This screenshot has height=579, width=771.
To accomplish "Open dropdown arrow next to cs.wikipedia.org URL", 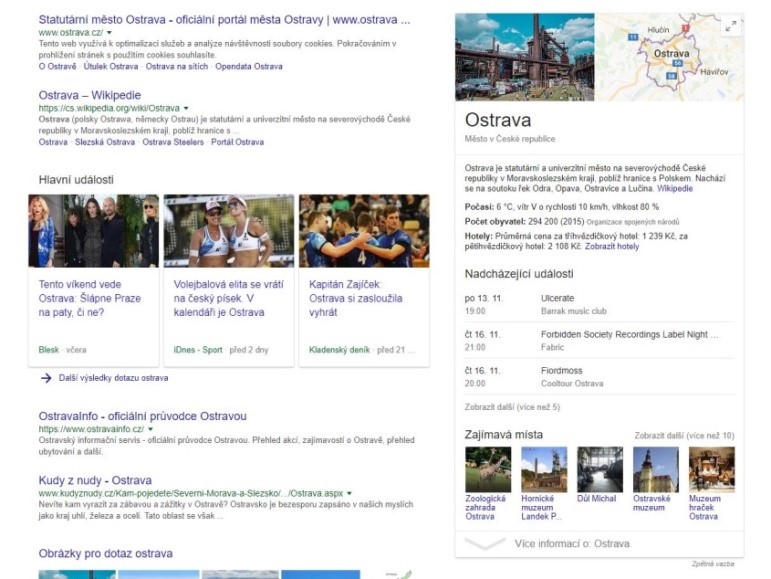I will [x=186, y=108].
